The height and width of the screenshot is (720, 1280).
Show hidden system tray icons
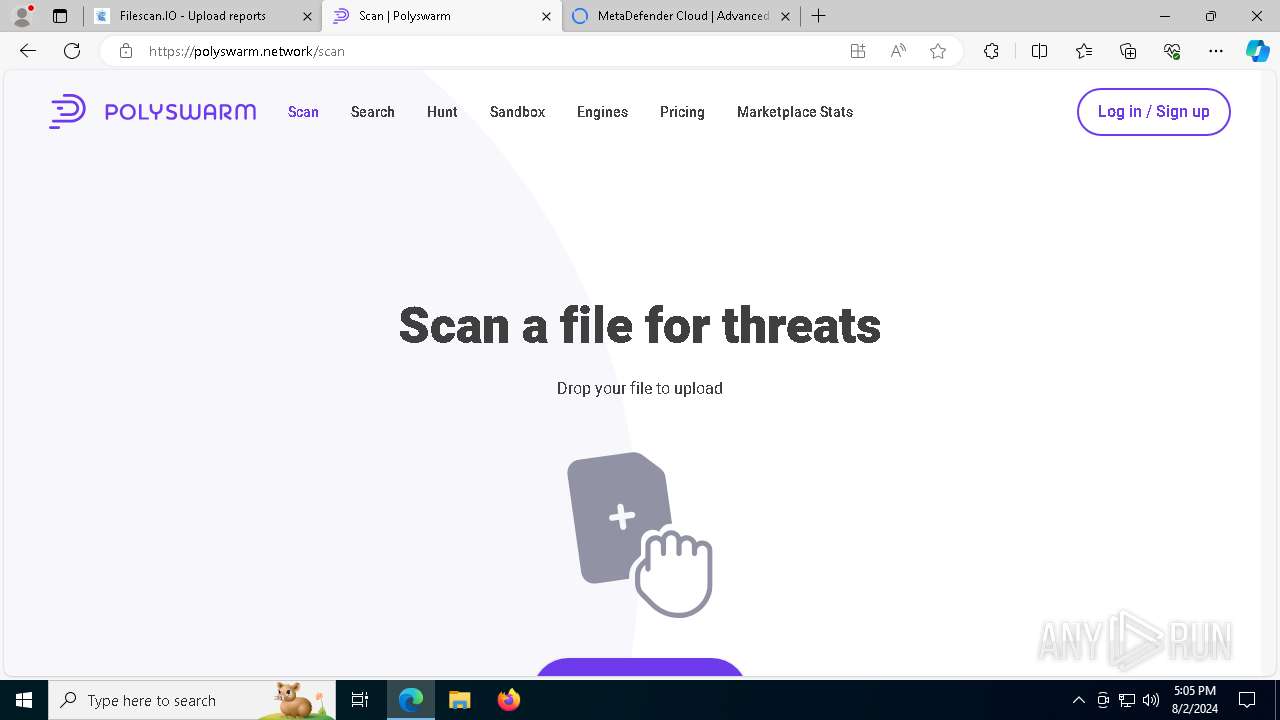1078,700
